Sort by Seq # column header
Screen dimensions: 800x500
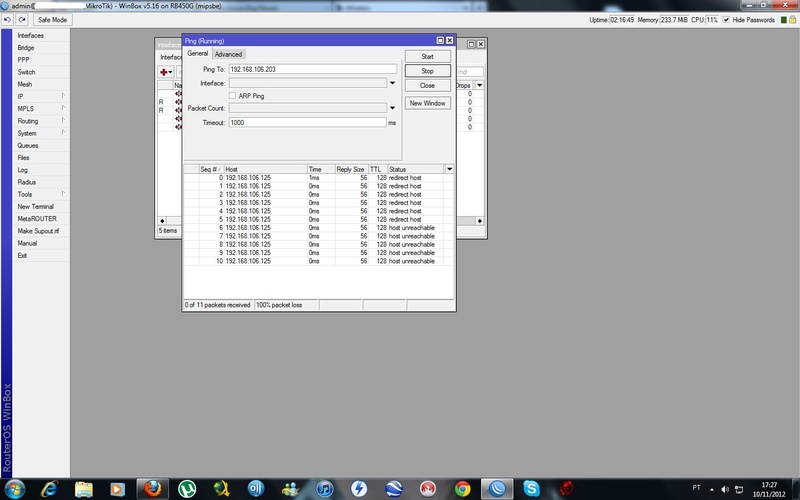pyautogui.click(x=211, y=169)
